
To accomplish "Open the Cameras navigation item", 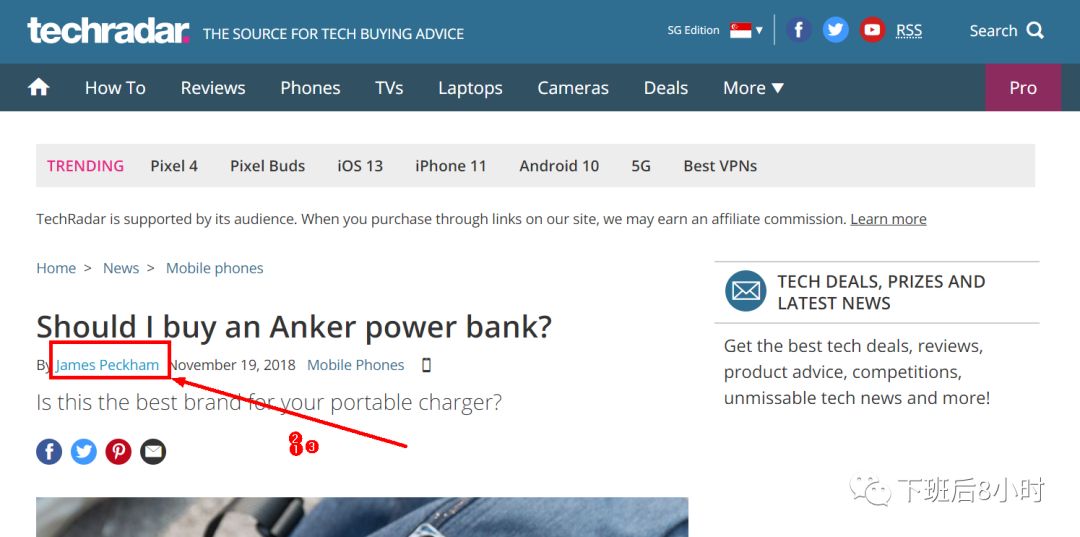I will (573, 88).
